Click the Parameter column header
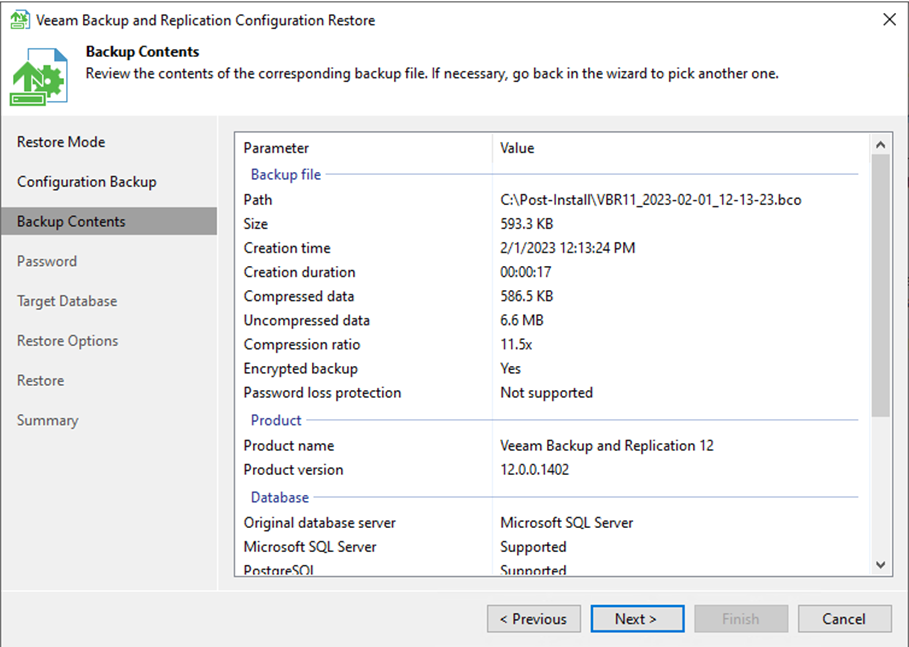909x647 pixels. (276, 148)
